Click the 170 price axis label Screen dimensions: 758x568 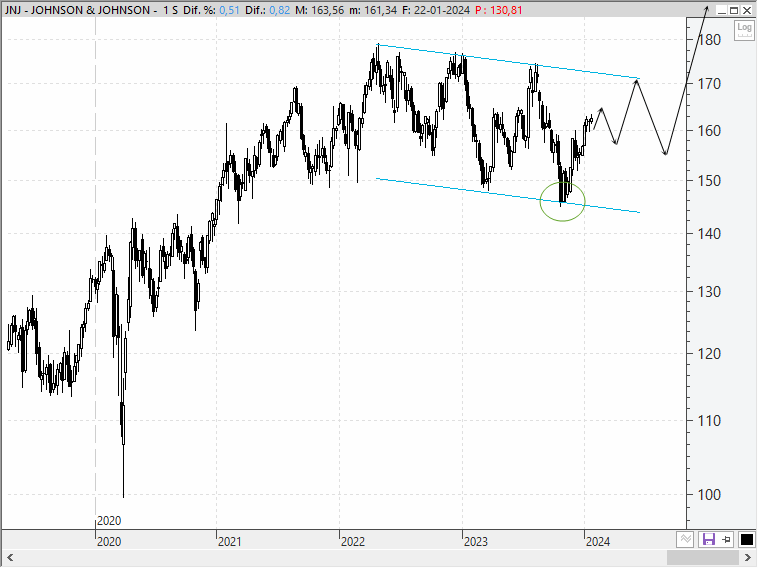708,84
